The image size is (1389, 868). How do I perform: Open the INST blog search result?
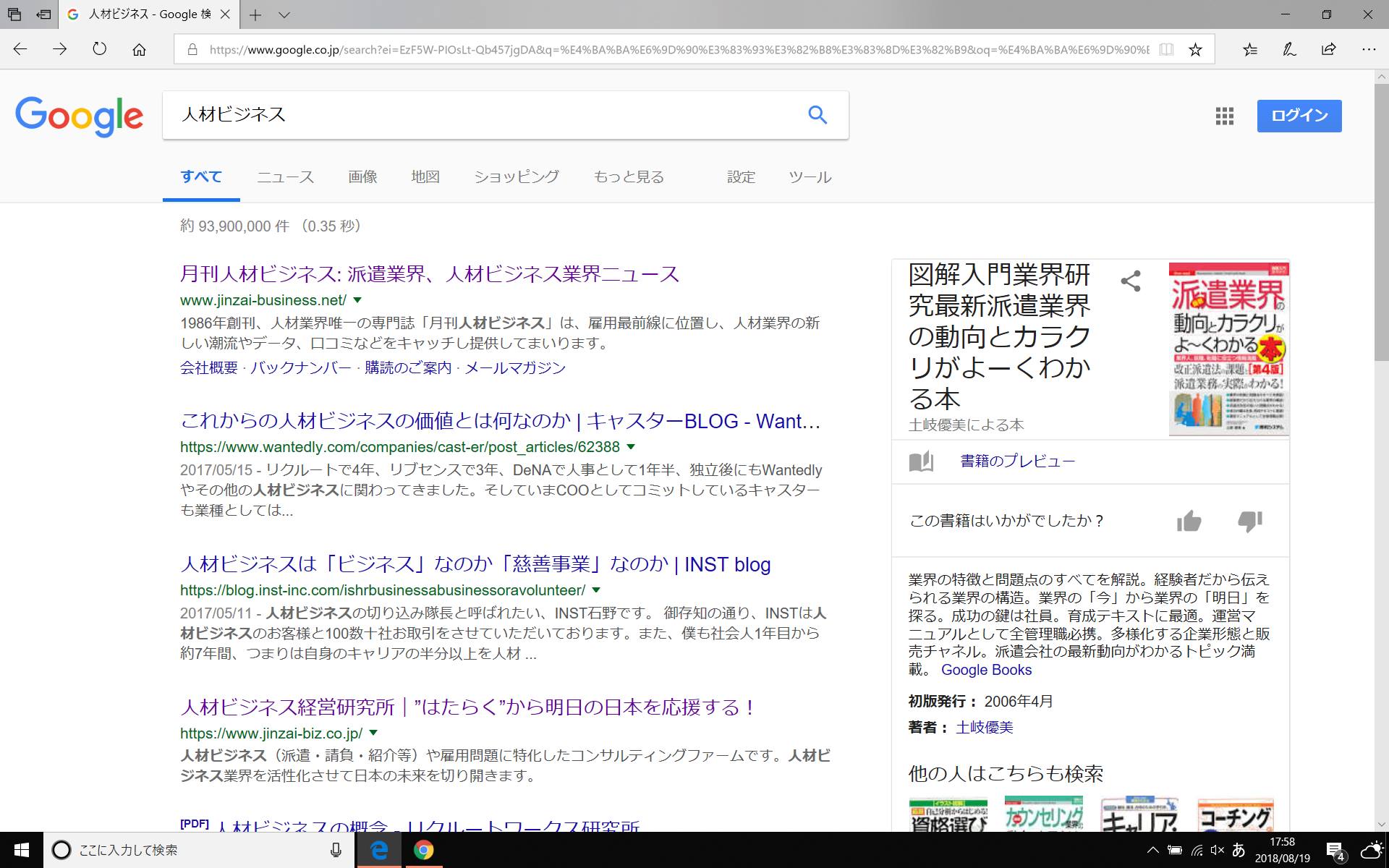click(x=475, y=564)
